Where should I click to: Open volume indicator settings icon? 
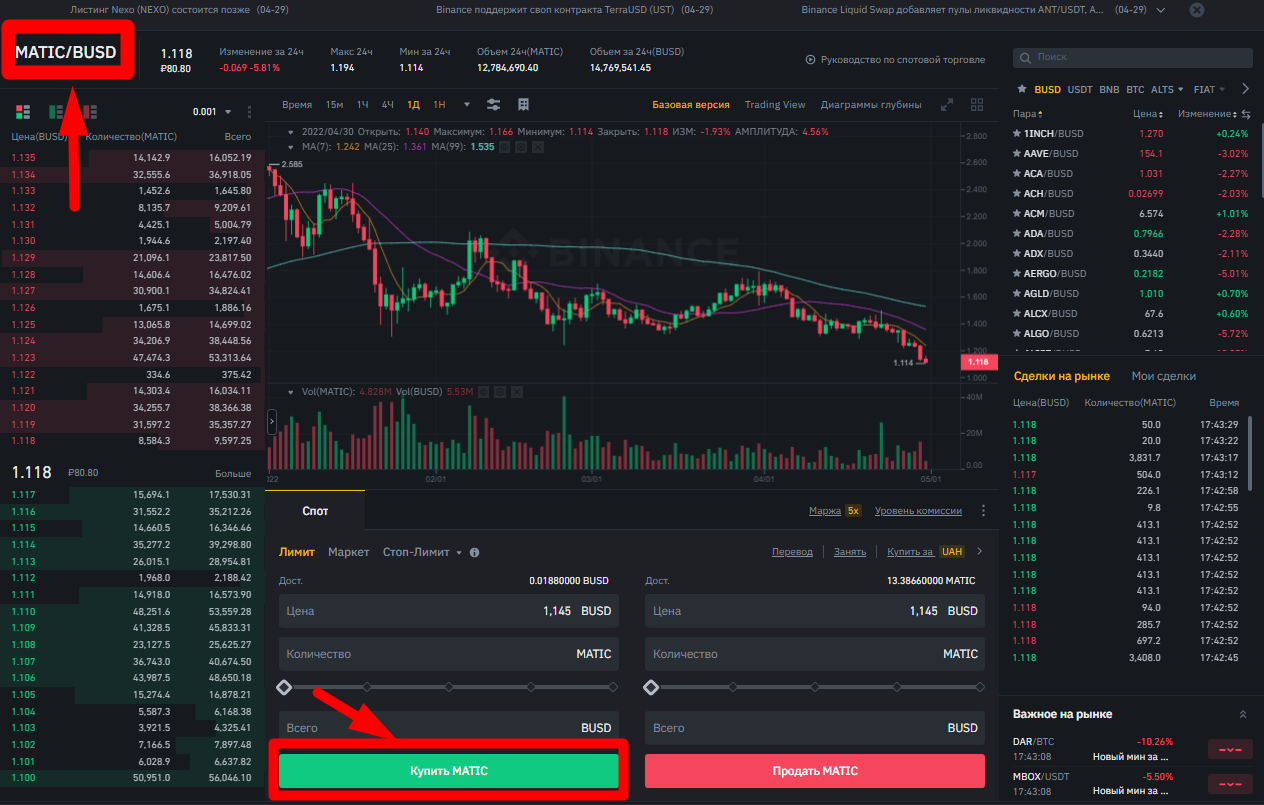click(501, 393)
